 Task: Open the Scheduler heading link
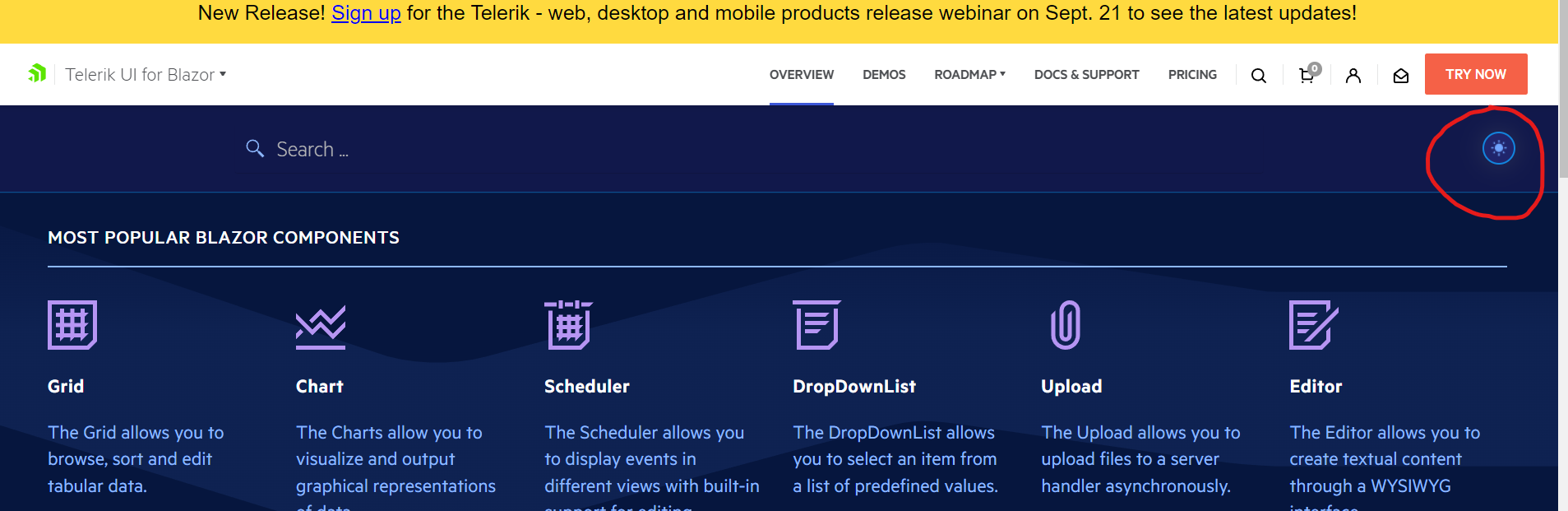point(587,386)
